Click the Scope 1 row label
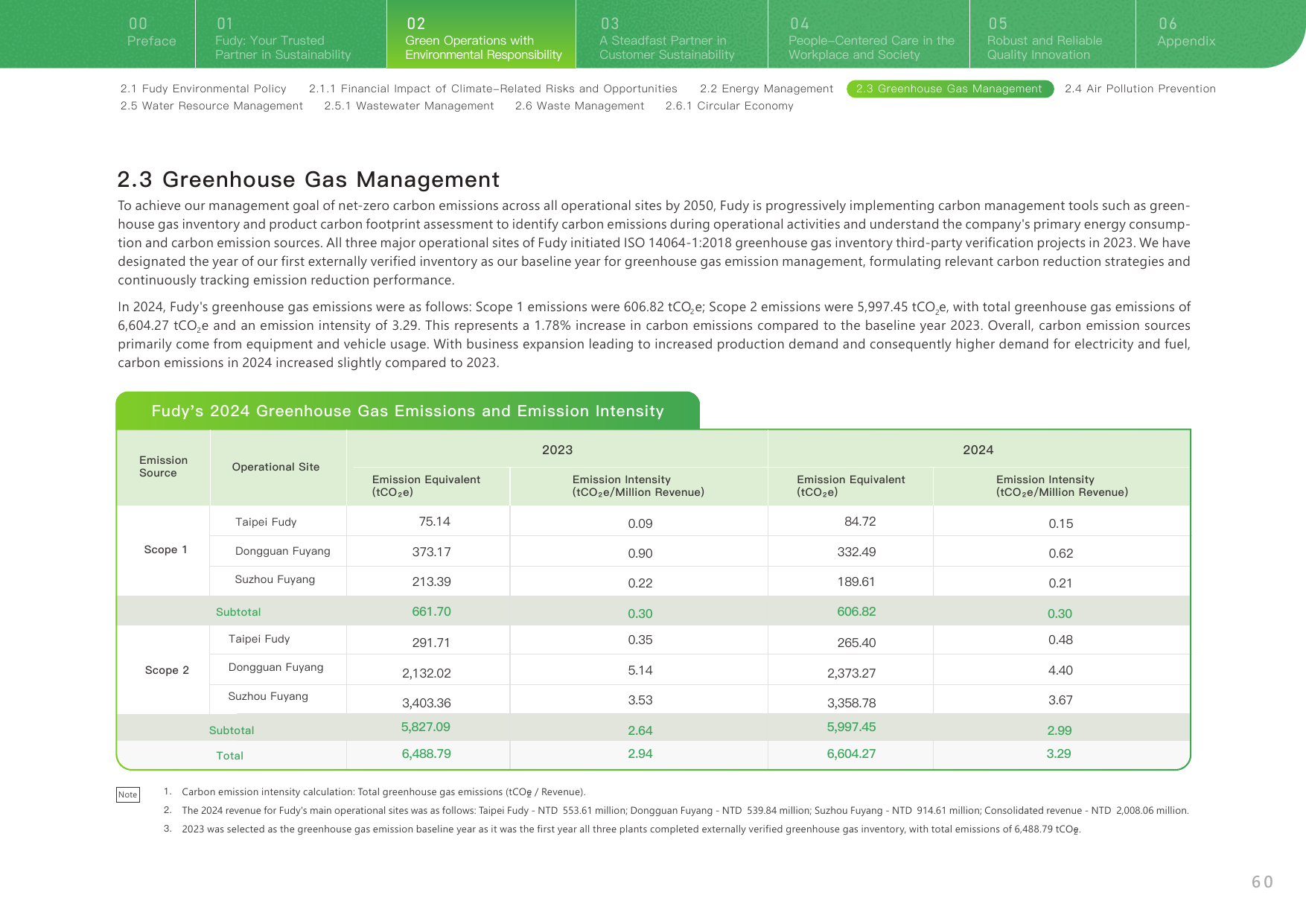1306x924 pixels. coord(165,549)
